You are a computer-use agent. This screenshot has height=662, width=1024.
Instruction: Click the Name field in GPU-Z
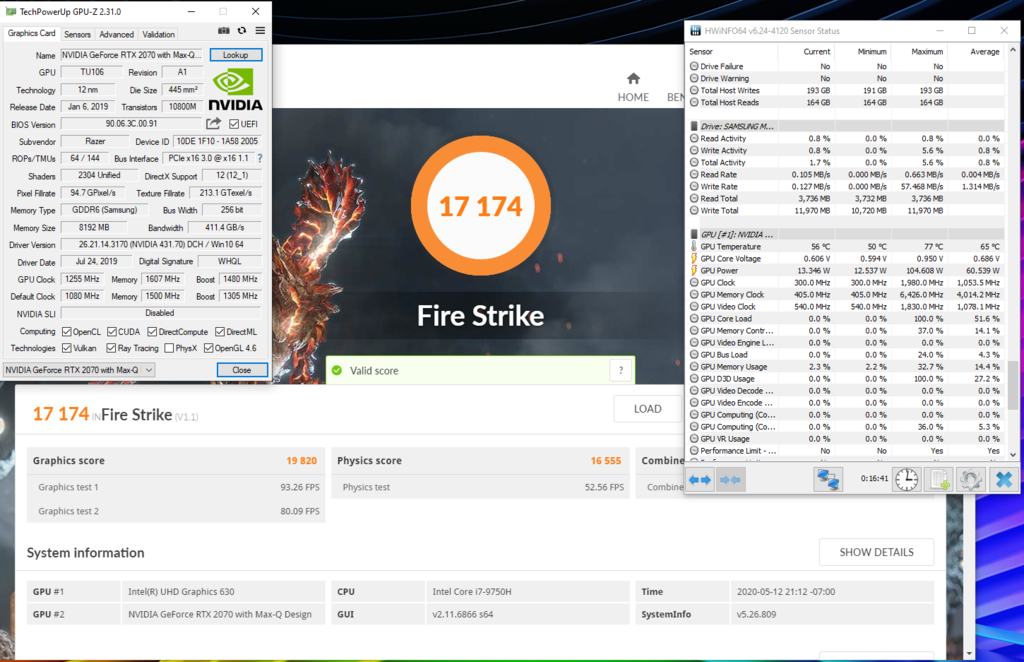[x=132, y=55]
